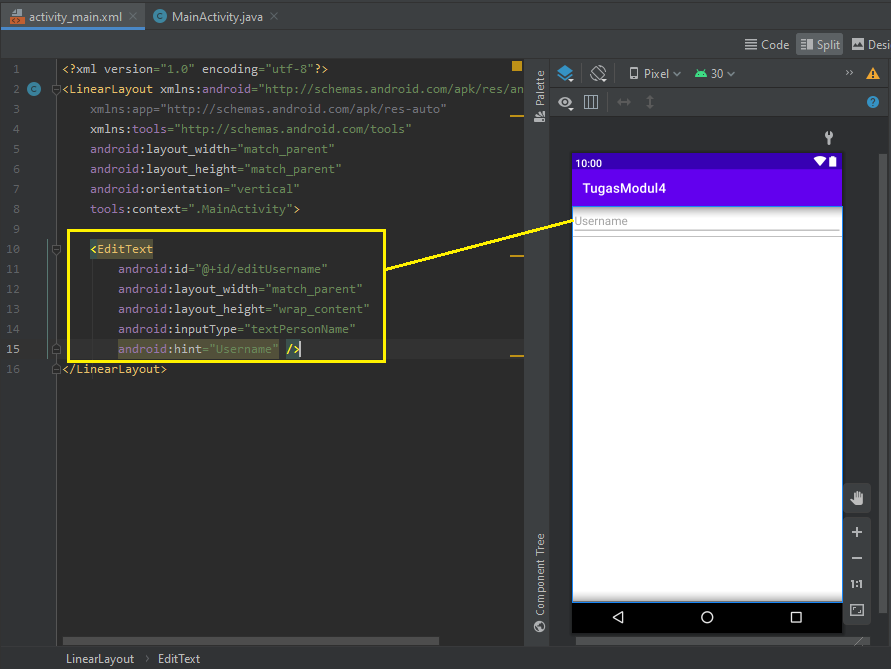Screen dimensions: 891x669
Task: Click the orientation rotate icon in toolbar
Action: 598,73
